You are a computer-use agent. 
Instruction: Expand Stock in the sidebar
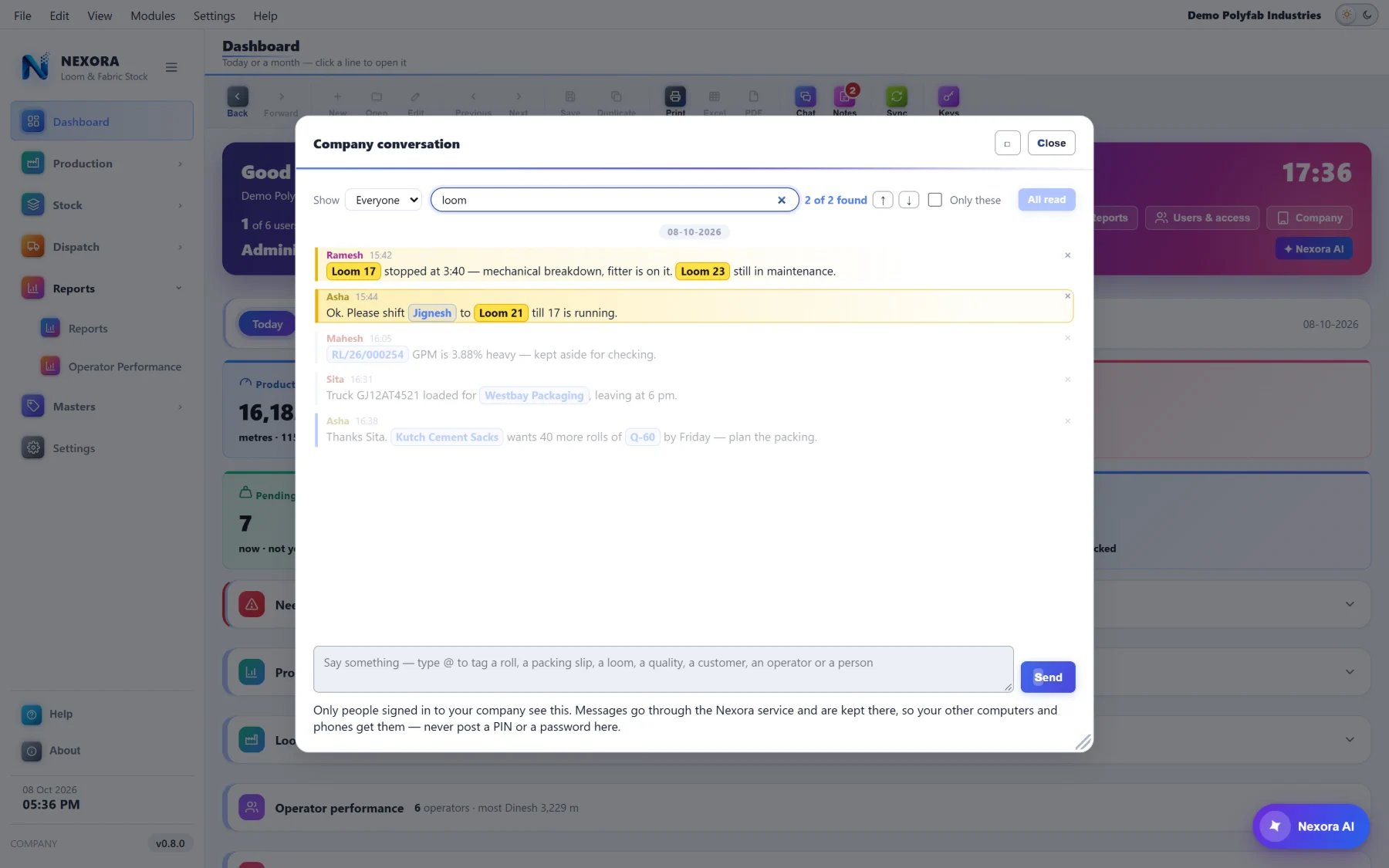(102, 205)
